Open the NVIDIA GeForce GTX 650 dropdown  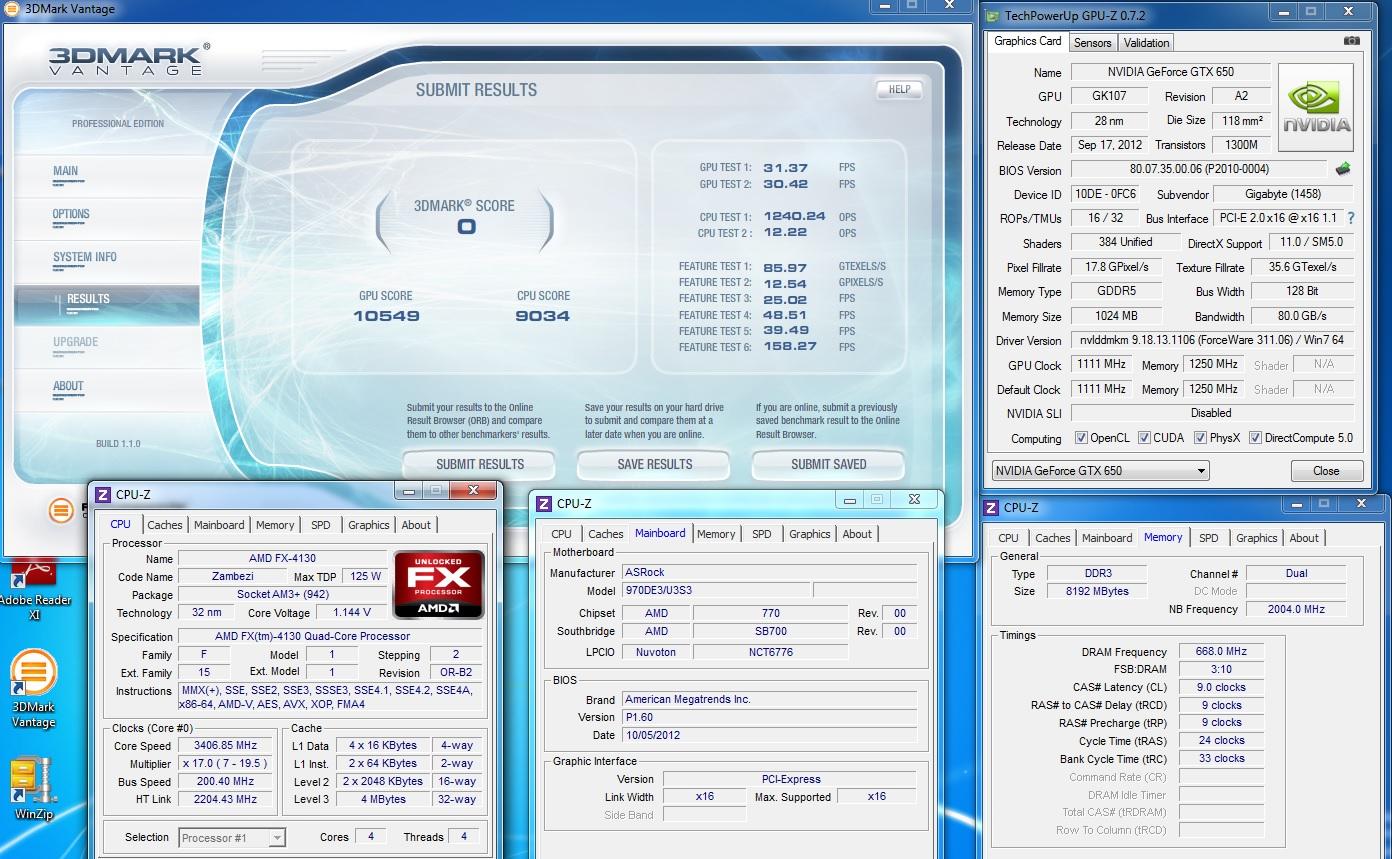point(1100,470)
